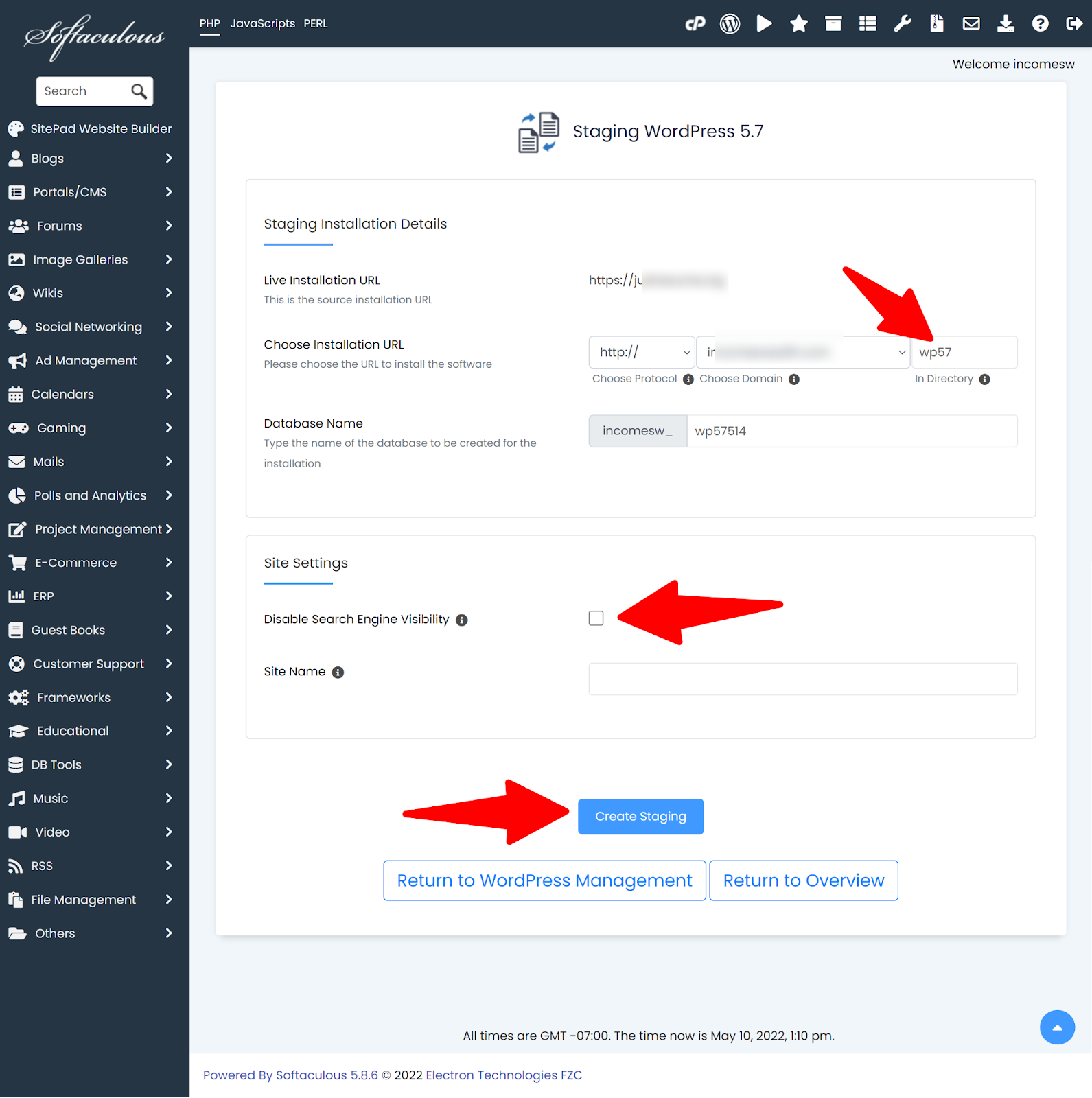Click the logout icon
The height and width of the screenshot is (1098, 1092).
click(1074, 24)
